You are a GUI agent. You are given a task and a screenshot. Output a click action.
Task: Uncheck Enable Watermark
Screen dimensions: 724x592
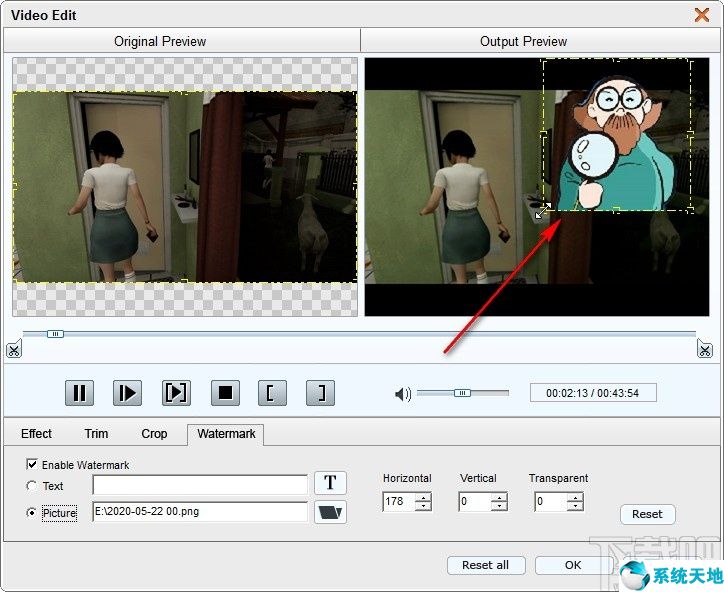click(32, 464)
